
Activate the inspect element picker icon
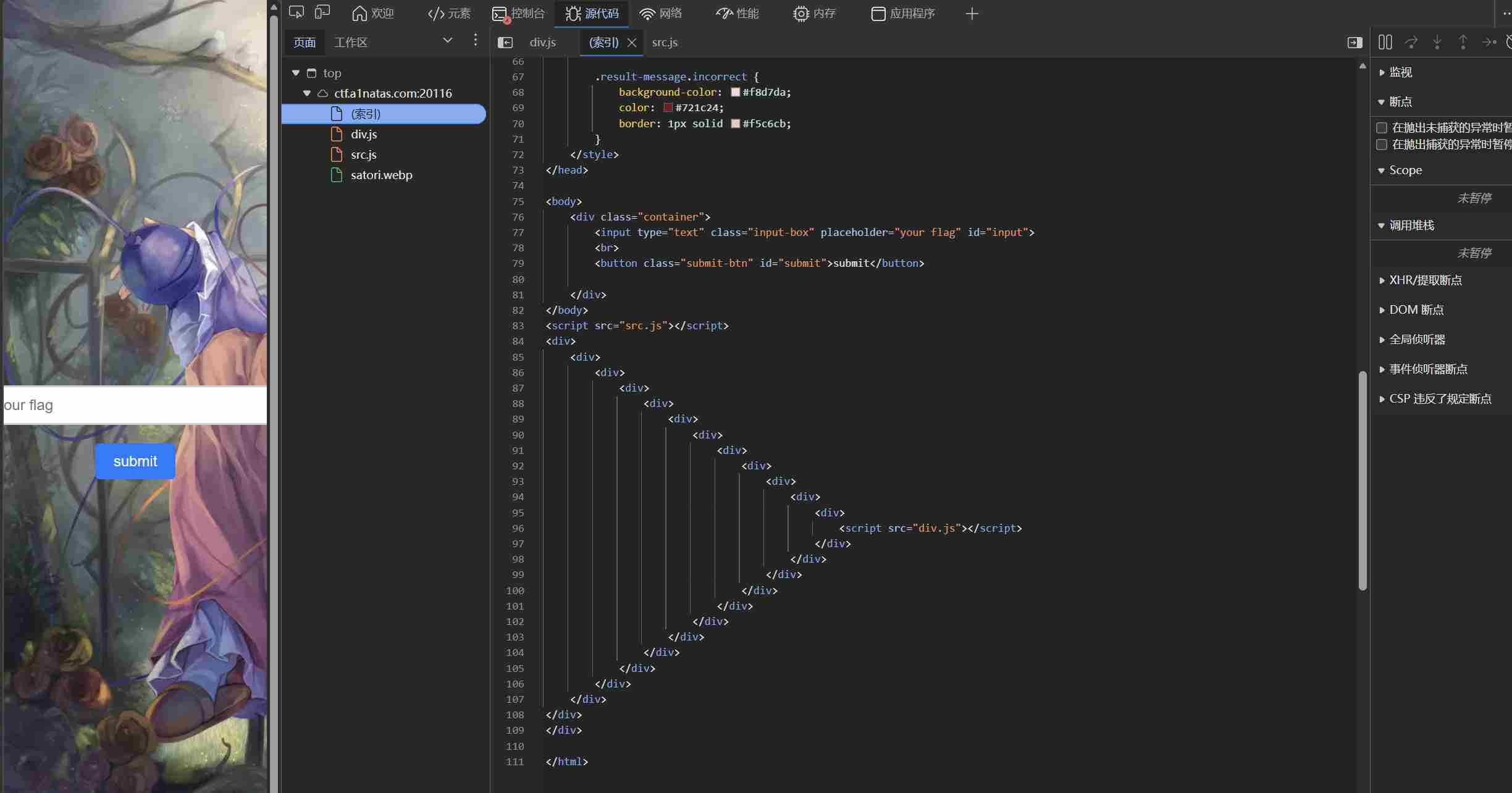coord(296,13)
